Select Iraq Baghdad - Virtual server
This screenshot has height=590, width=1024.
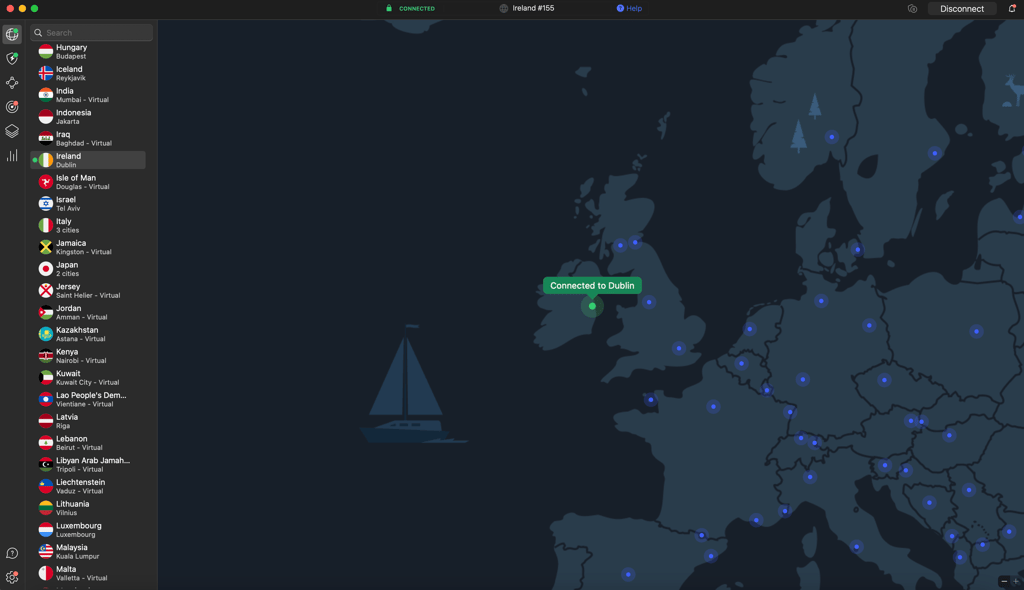(88, 139)
